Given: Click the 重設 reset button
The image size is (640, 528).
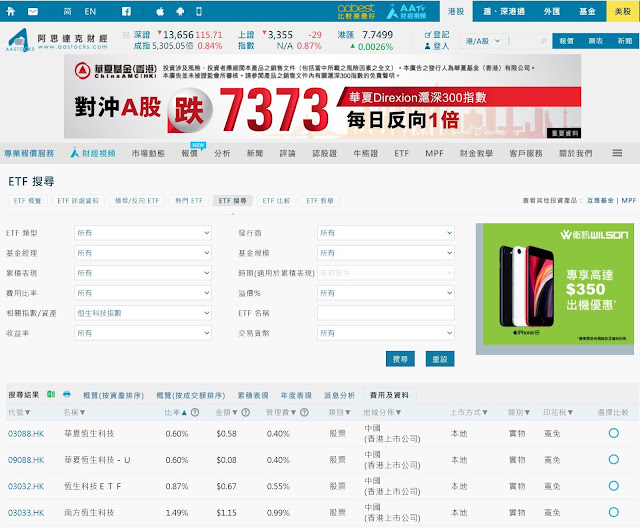Looking at the screenshot, I should coord(440,359).
